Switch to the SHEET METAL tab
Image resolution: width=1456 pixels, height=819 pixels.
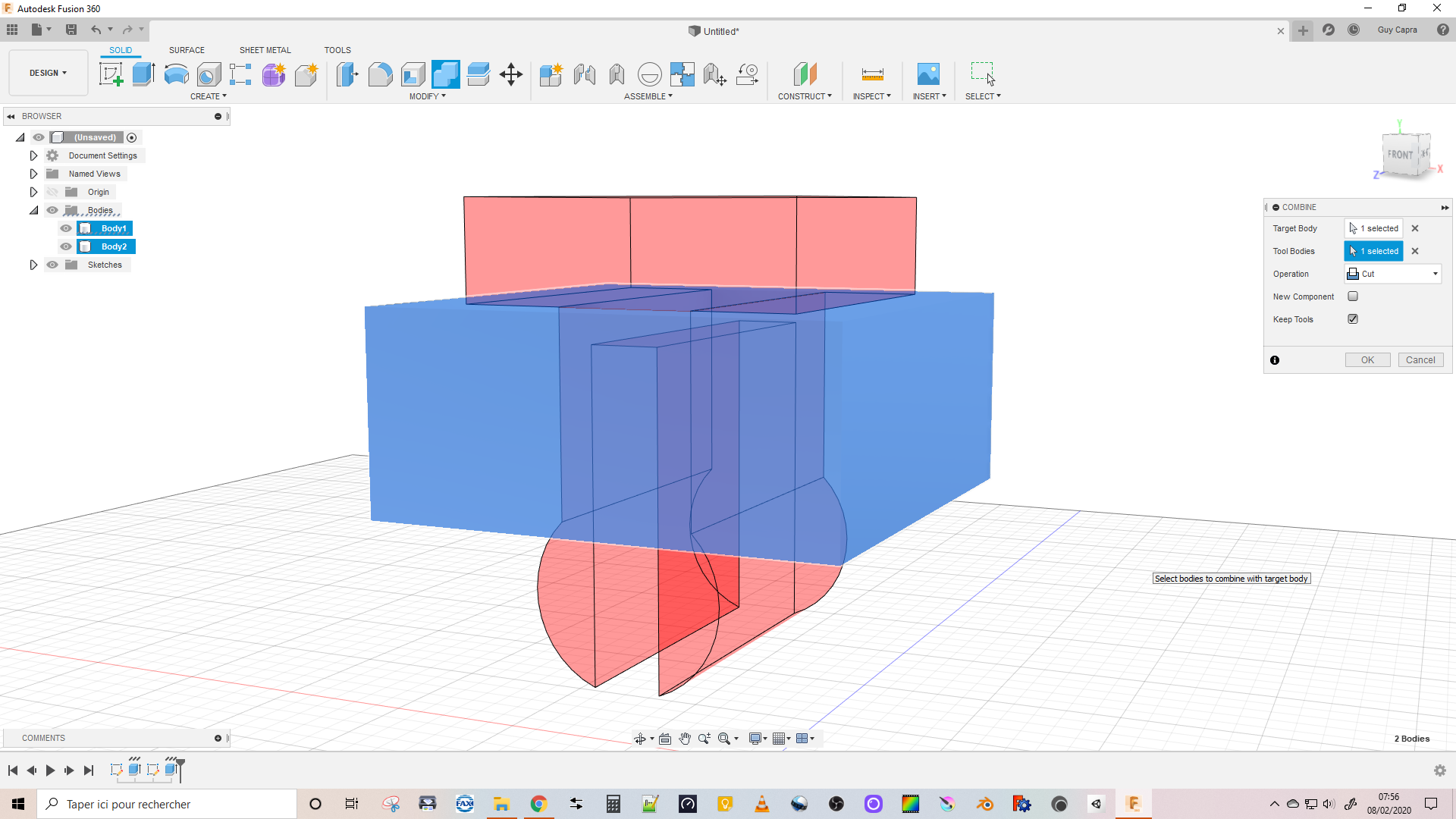[x=265, y=50]
